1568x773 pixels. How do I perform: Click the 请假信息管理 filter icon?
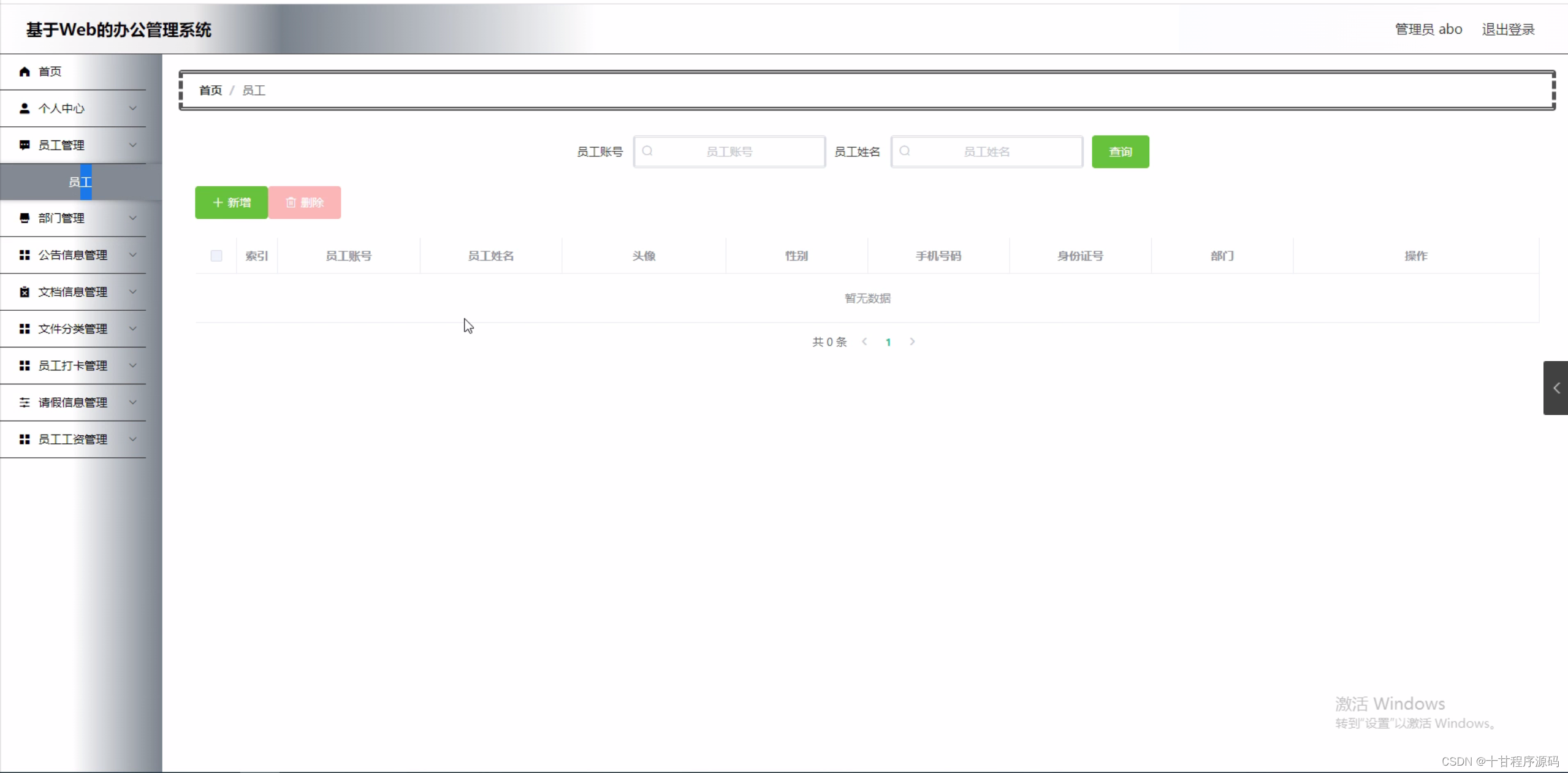[24, 402]
